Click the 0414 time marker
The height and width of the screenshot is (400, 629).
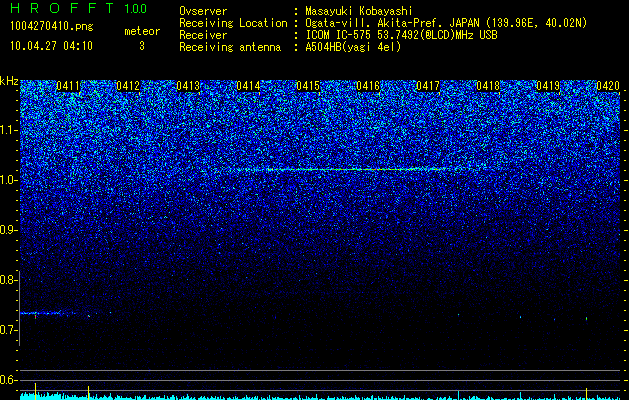(x=248, y=86)
